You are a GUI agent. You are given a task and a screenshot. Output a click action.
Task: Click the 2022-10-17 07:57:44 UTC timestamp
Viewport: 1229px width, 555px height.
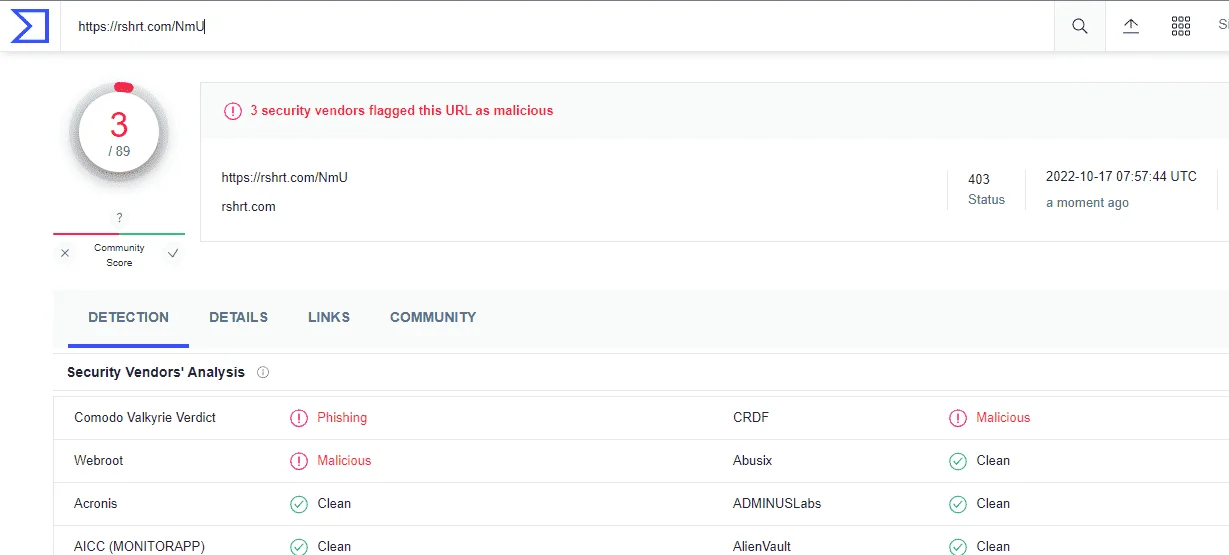[x=1121, y=177]
